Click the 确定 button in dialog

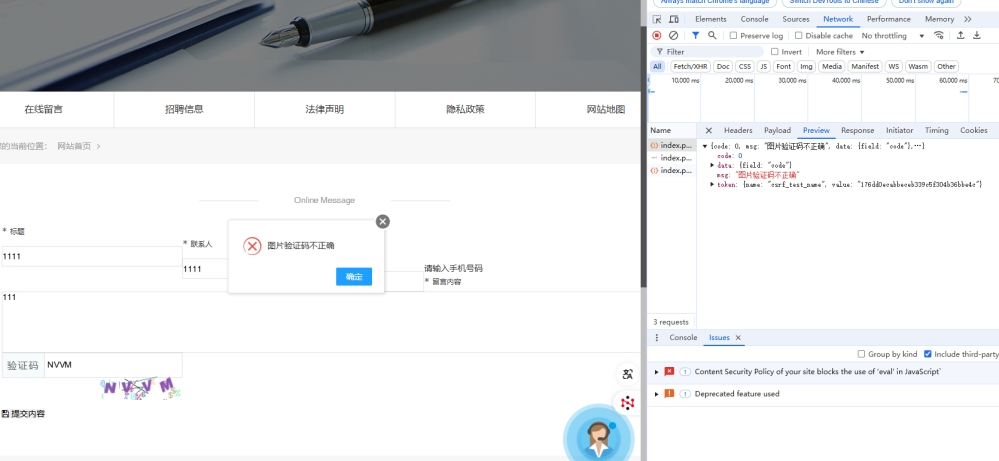pyautogui.click(x=354, y=277)
